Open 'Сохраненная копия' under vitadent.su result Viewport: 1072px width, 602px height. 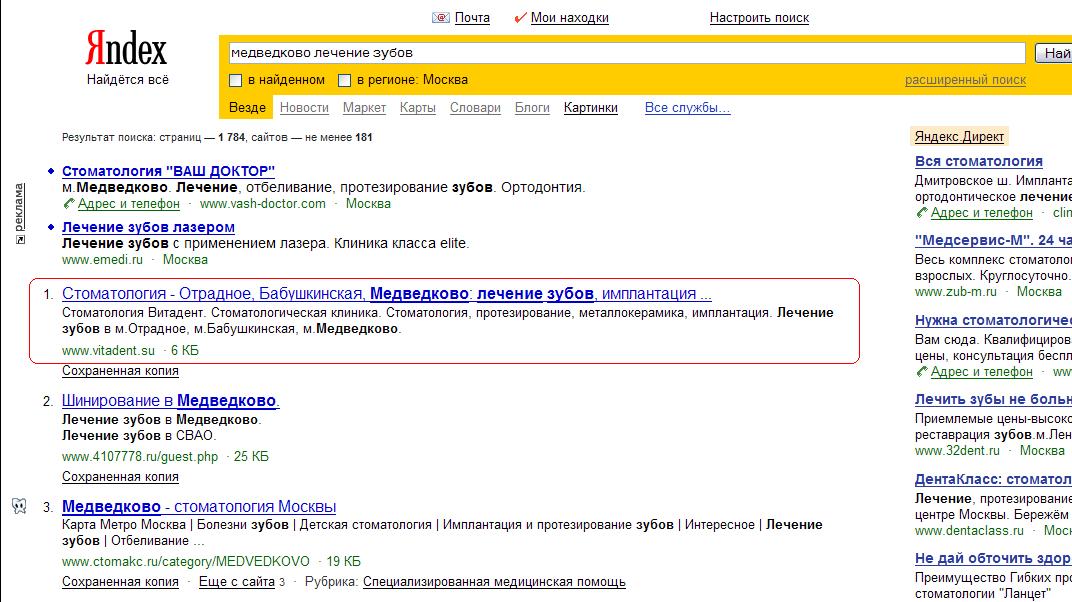[120, 371]
